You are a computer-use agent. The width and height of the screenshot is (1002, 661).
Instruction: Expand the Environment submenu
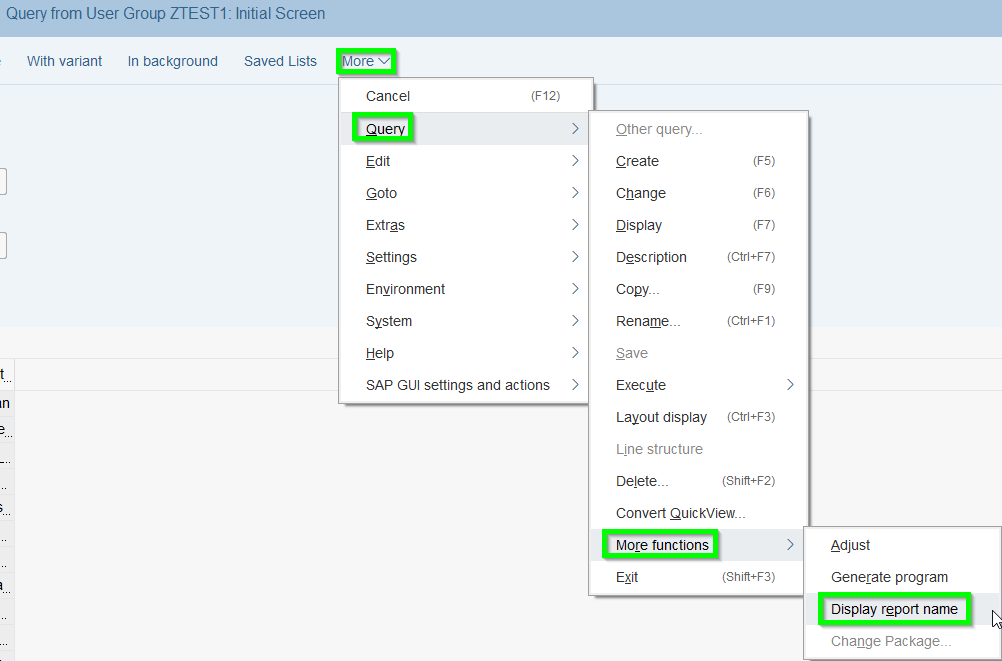coord(405,289)
